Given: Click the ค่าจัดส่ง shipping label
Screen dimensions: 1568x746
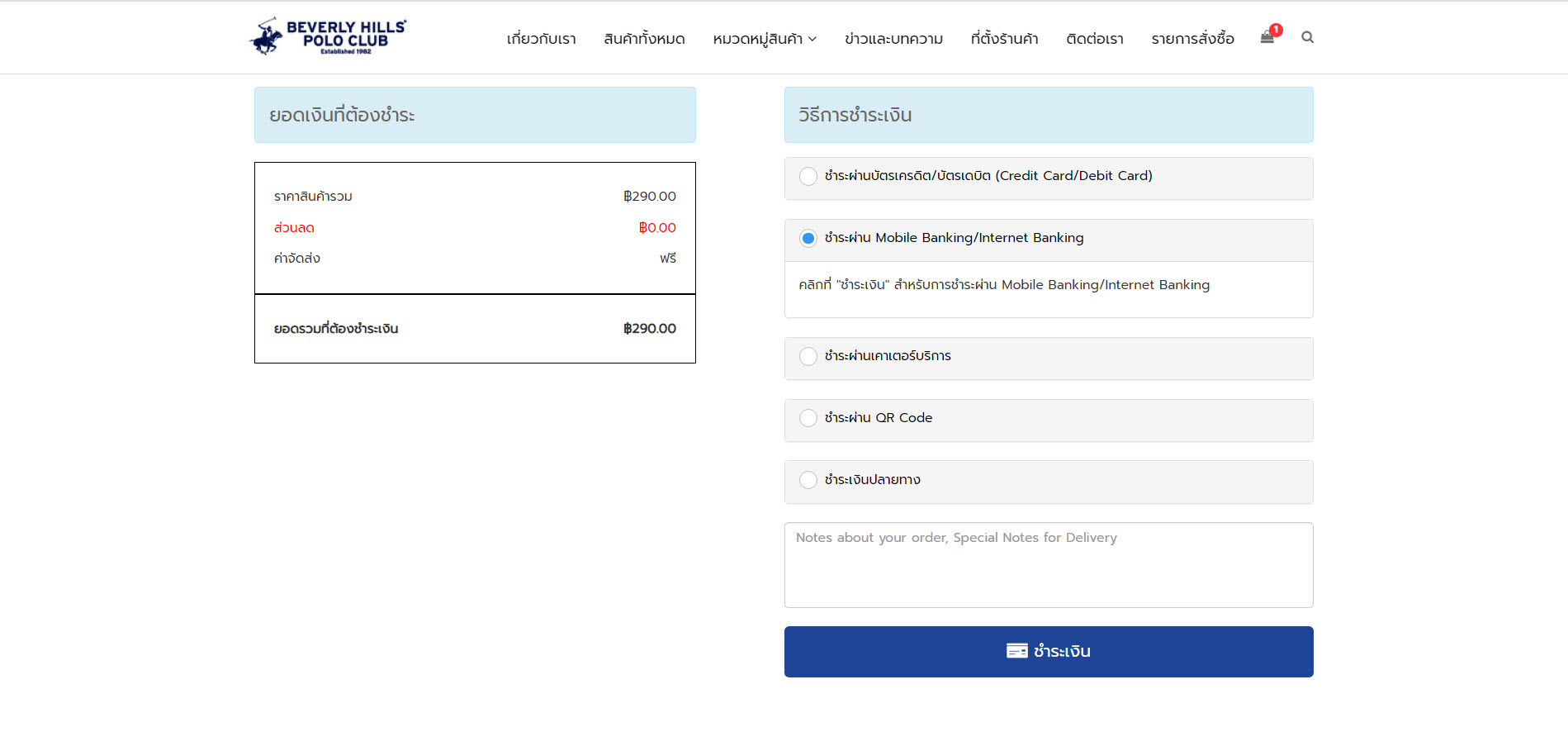Looking at the screenshot, I should [297, 259].
